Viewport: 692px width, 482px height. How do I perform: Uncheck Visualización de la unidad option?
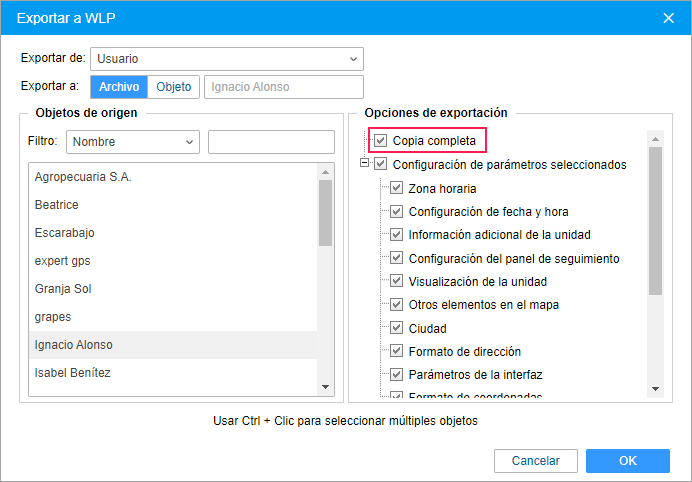(396, 281)
